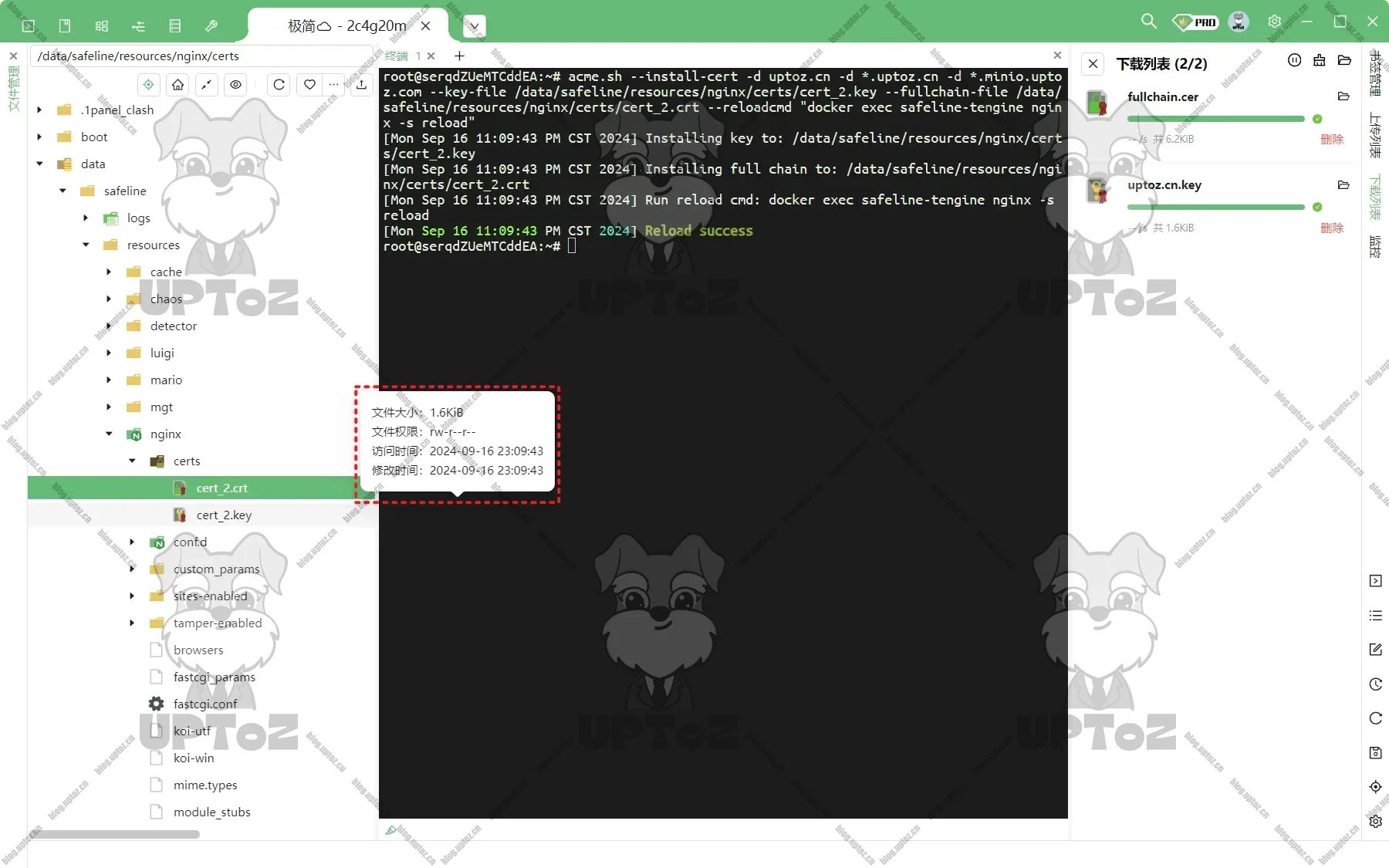
Task: Close the file manager panel
Action: [13, 56]
